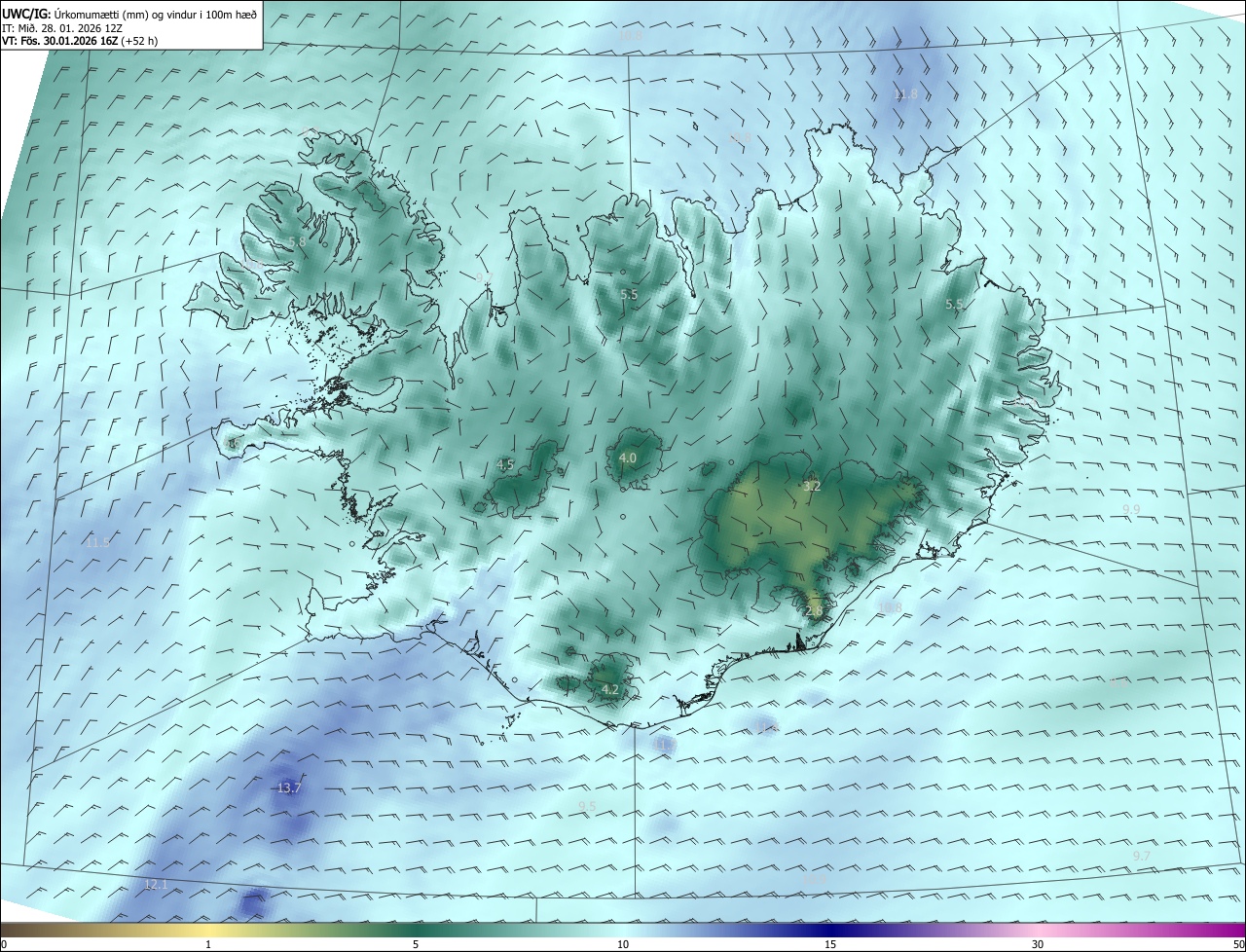Image resolution: width=1246 pixels, height=952 pixels.
Task: Click the 9.9 value east of Iceland
Action: tap(1131, 509)
